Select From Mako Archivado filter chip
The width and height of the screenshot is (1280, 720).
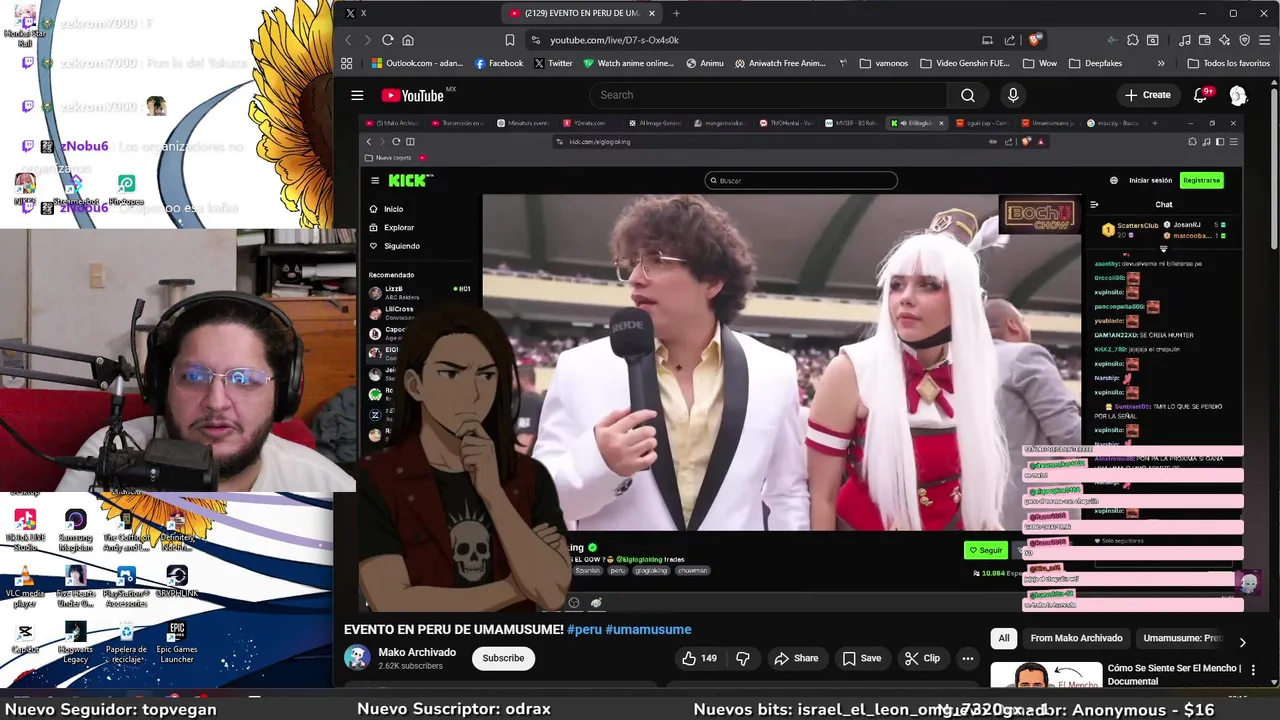pyautogui.click(x=1076, y=638)
